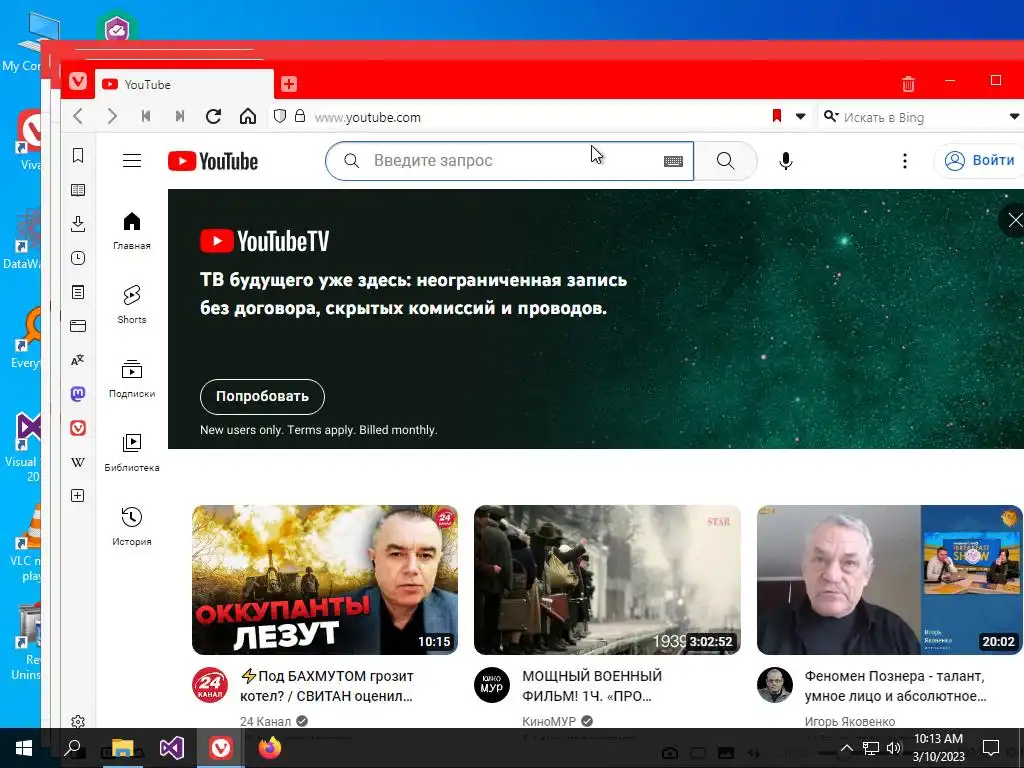
Task: Open the Vivaldi menu button
Action: click(78, 82)
